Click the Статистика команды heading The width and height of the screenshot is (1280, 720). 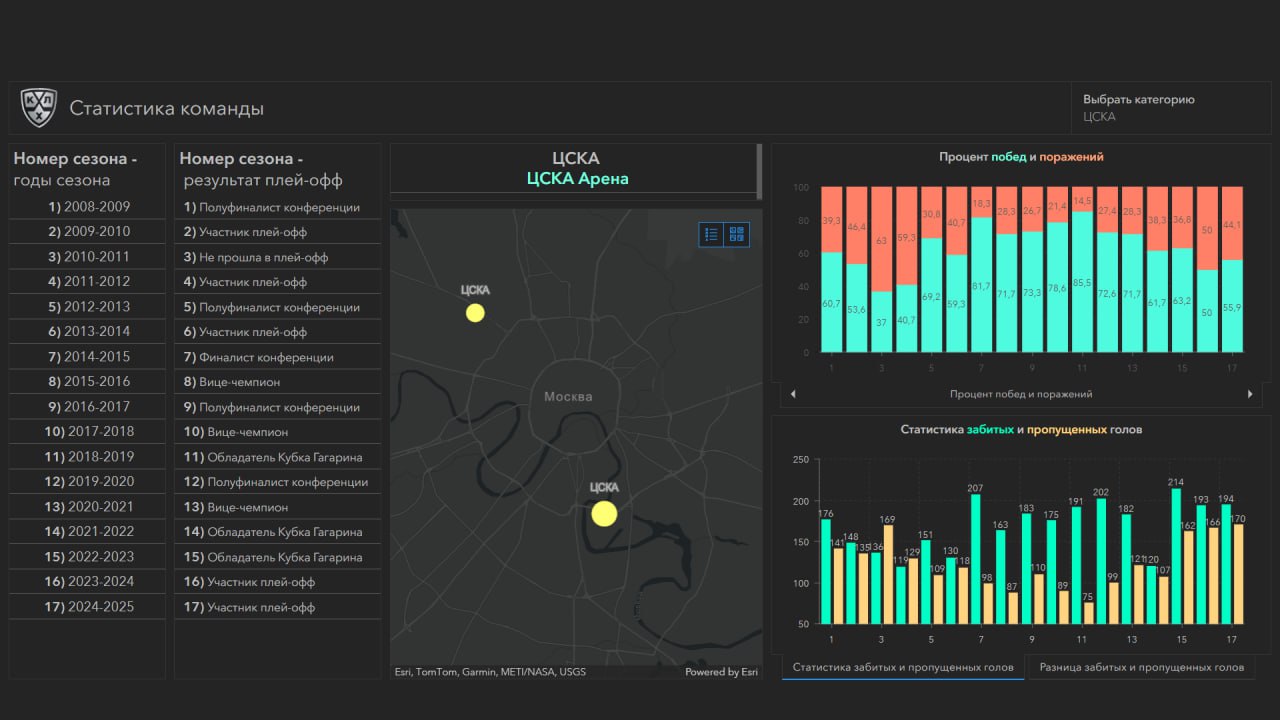(x=167, y=108)
